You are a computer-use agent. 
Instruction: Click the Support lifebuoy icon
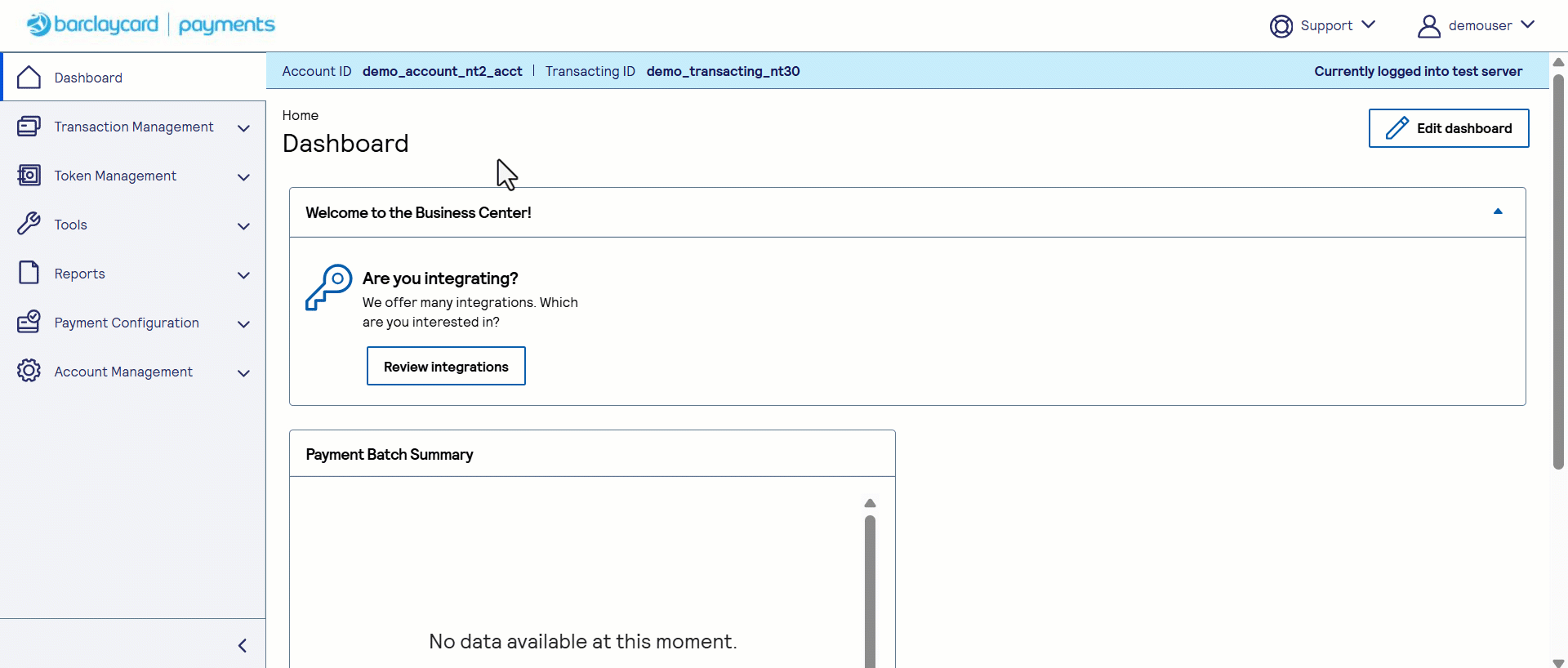coord(1281,26)
